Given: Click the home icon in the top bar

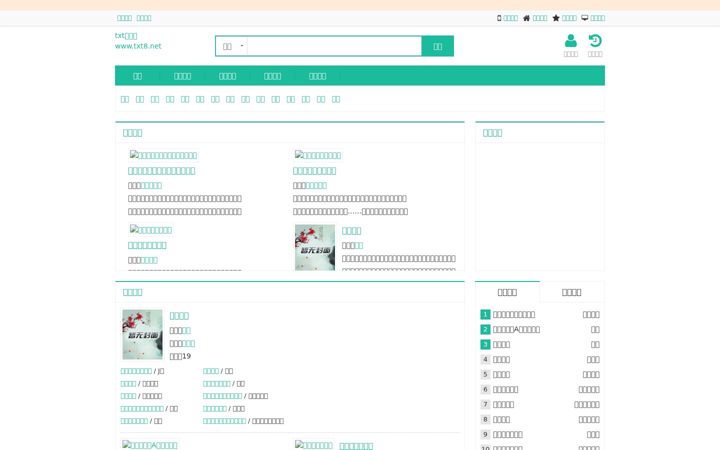Looking at the screenshot, I should click(527, 18).
